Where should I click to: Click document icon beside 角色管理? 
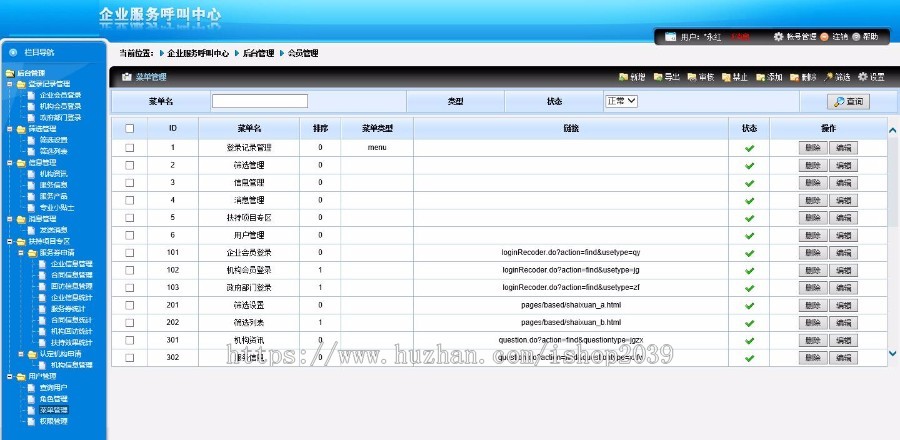[x=32, y=399]
